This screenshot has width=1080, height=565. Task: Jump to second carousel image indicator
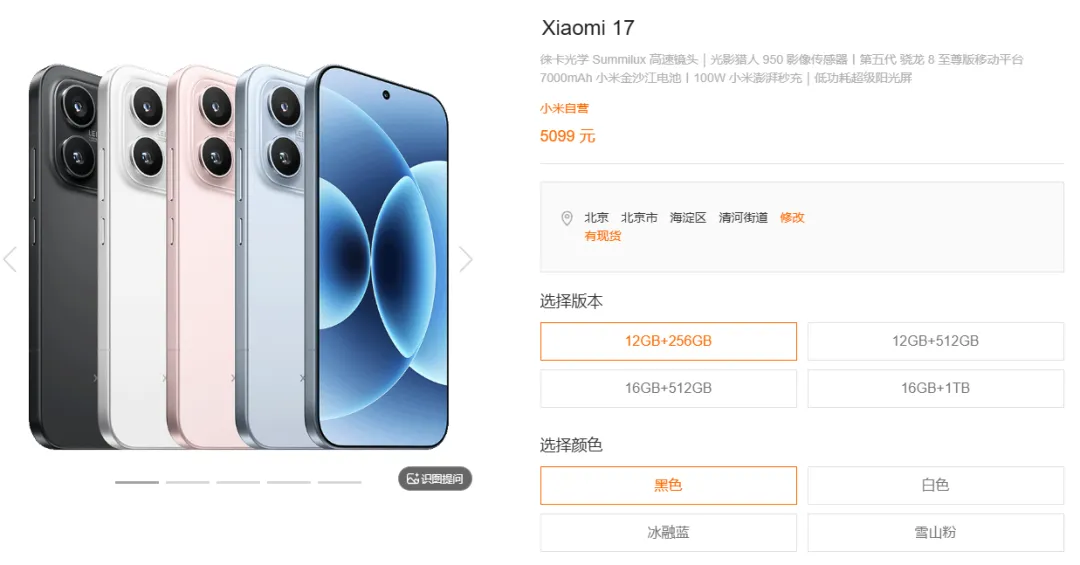(187, 482)
